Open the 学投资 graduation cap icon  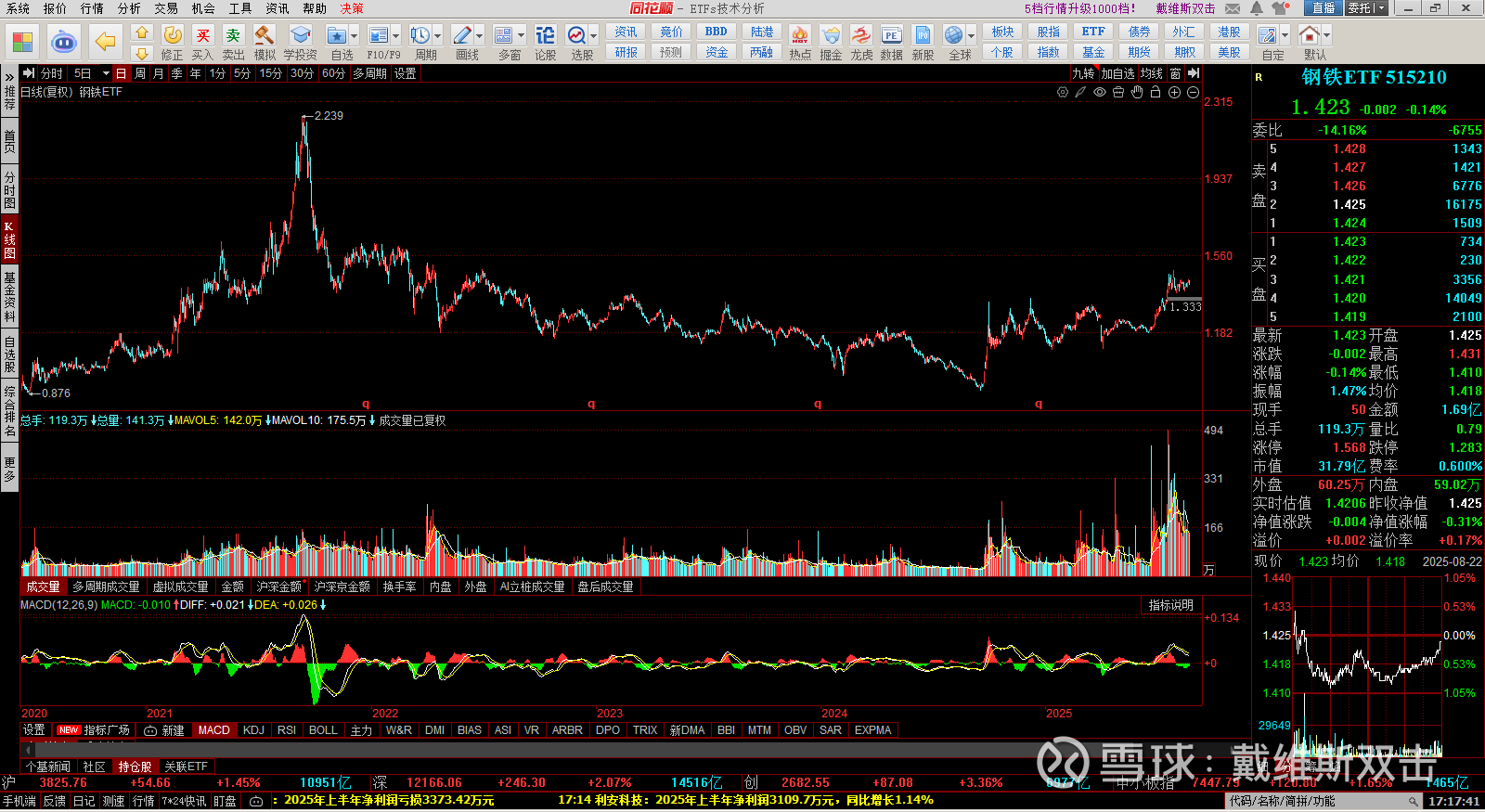tap(300, 35)
